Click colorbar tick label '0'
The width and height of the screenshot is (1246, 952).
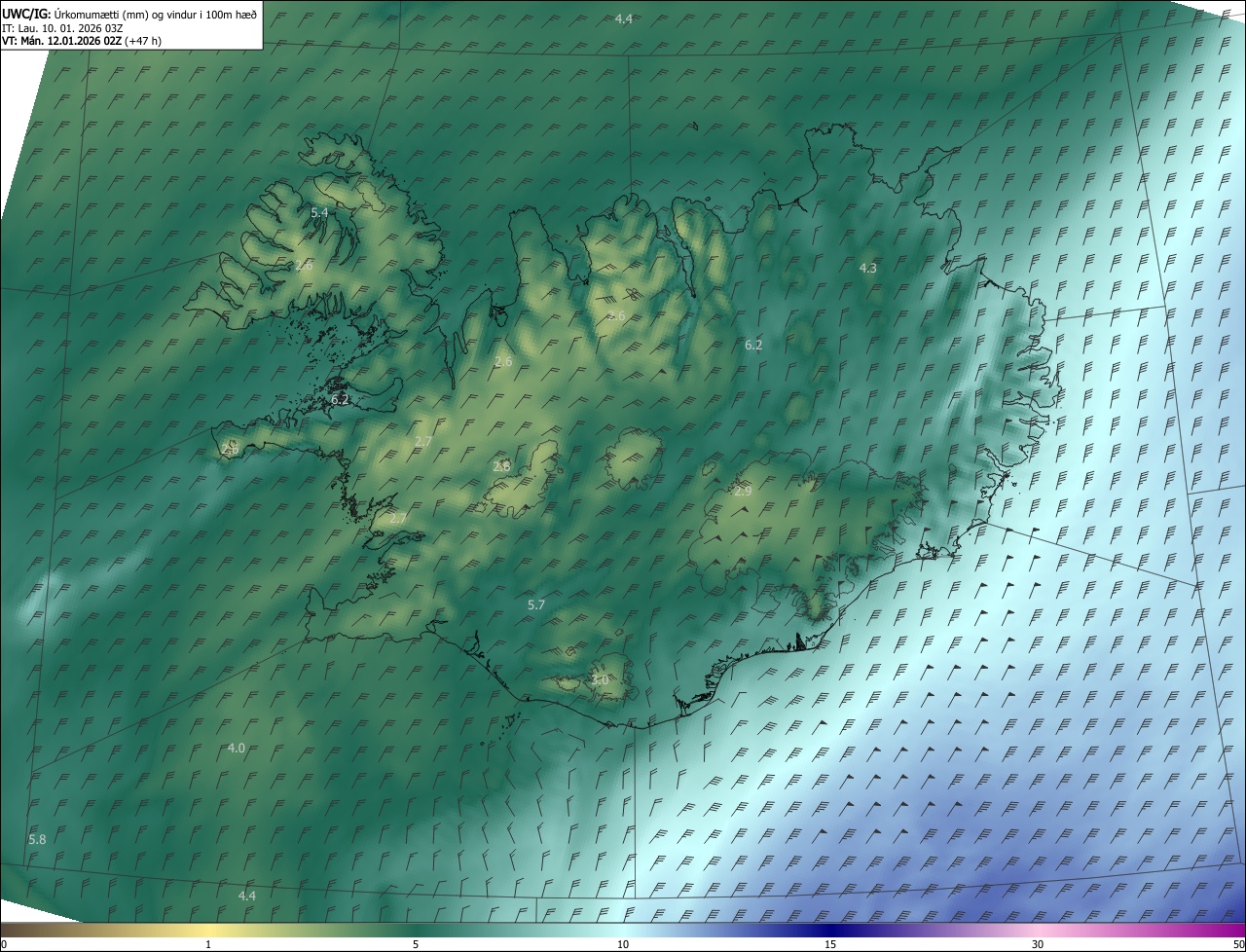pos(4,944)
